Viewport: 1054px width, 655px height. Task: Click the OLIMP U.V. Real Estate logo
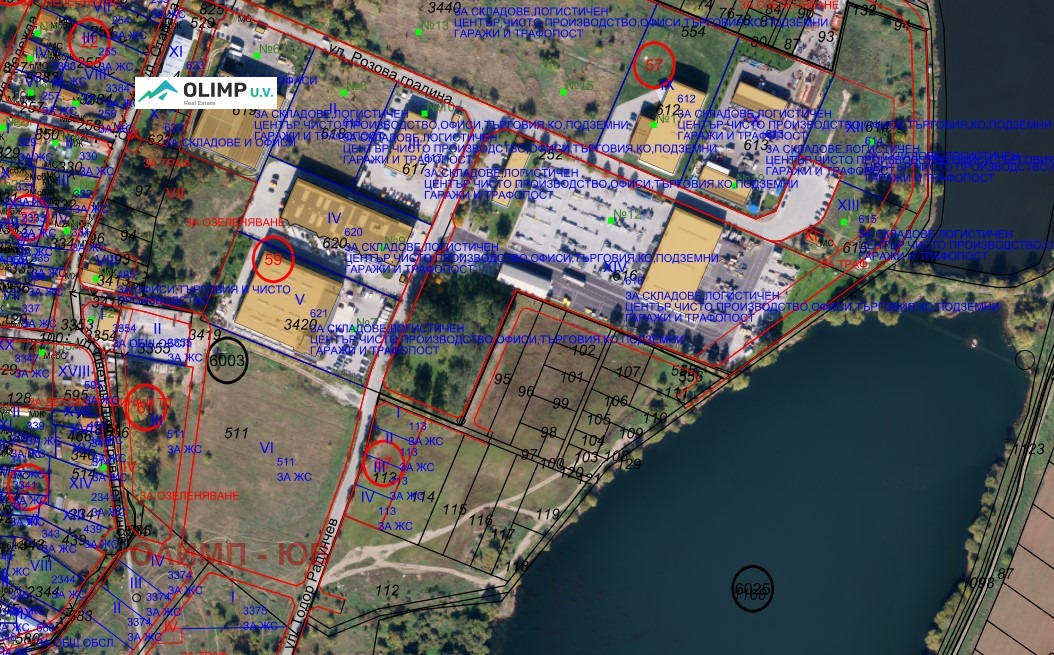206,93
